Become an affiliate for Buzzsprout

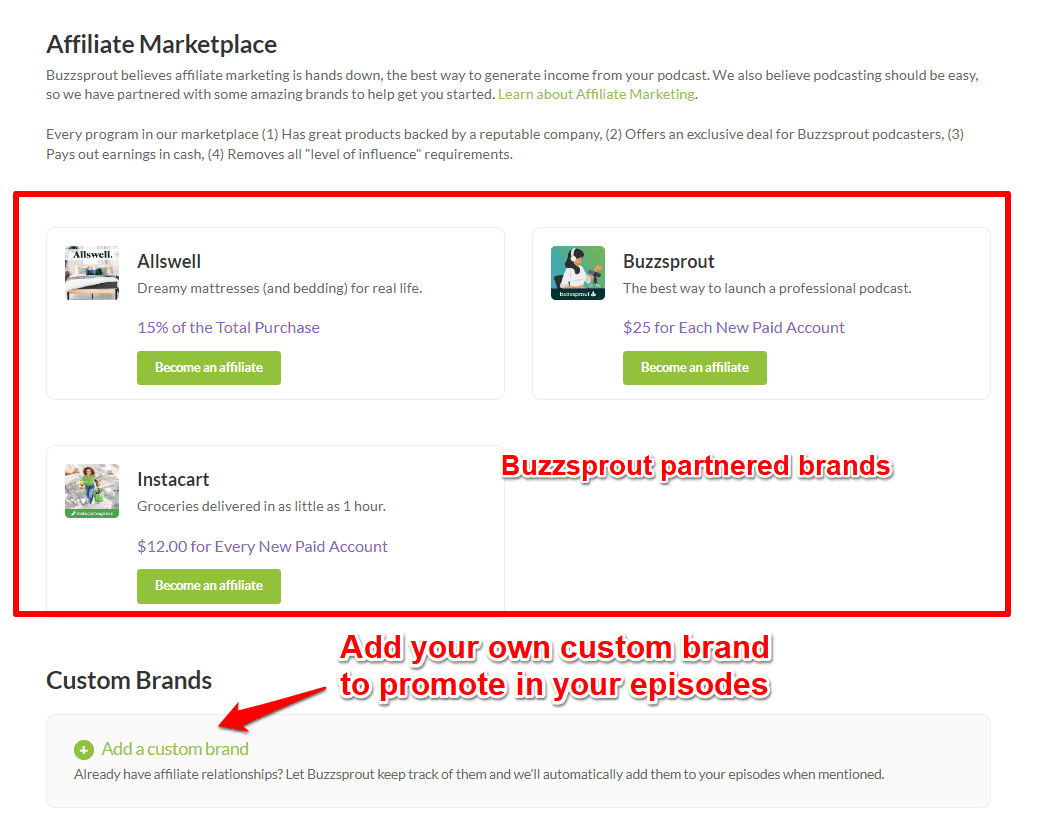[694, 368]
